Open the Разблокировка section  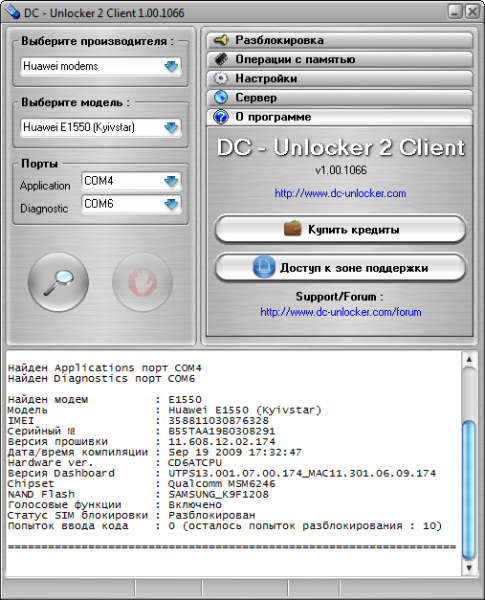(340, 40)
